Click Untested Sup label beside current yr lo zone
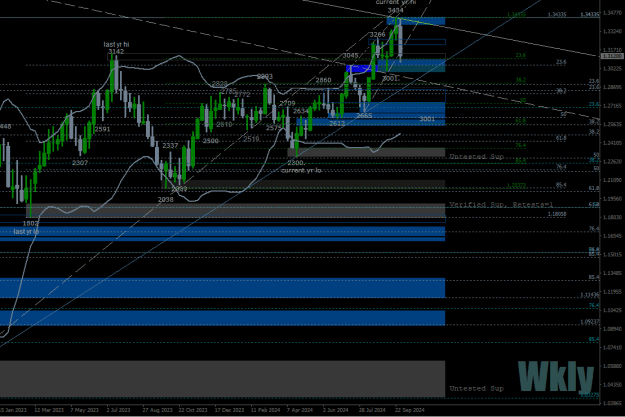The height and width of the screenshot is (417, 625). click(476, 157)
